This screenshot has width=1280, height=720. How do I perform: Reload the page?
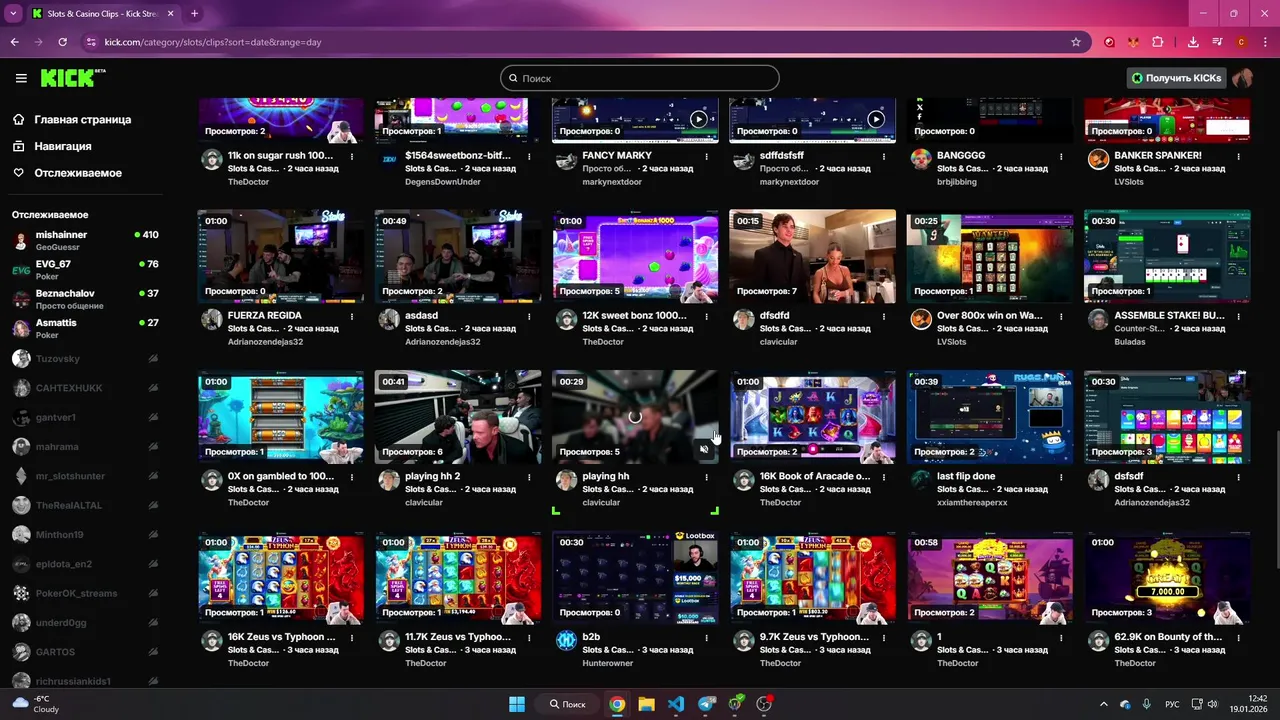click(62, 42)
